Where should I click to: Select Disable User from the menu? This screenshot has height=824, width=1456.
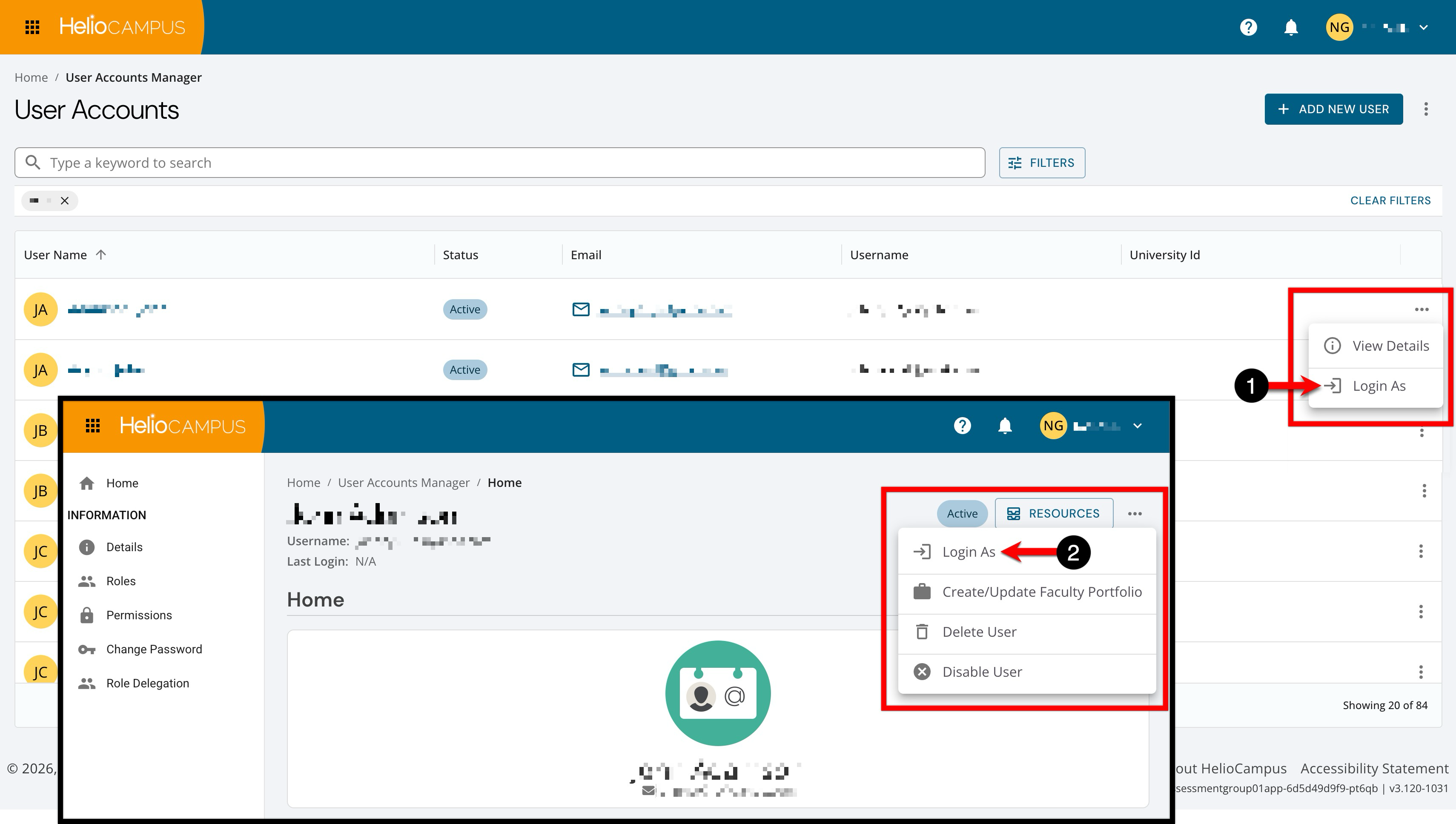[x=1026, y=672]
